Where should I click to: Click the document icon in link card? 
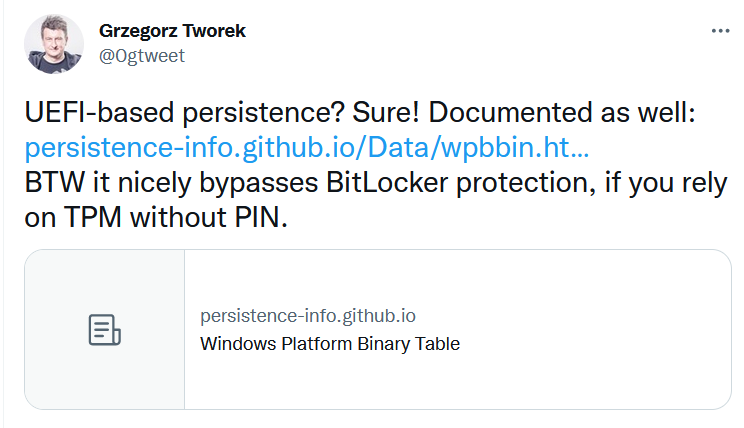pyautogui.click(x=105, y=329)
